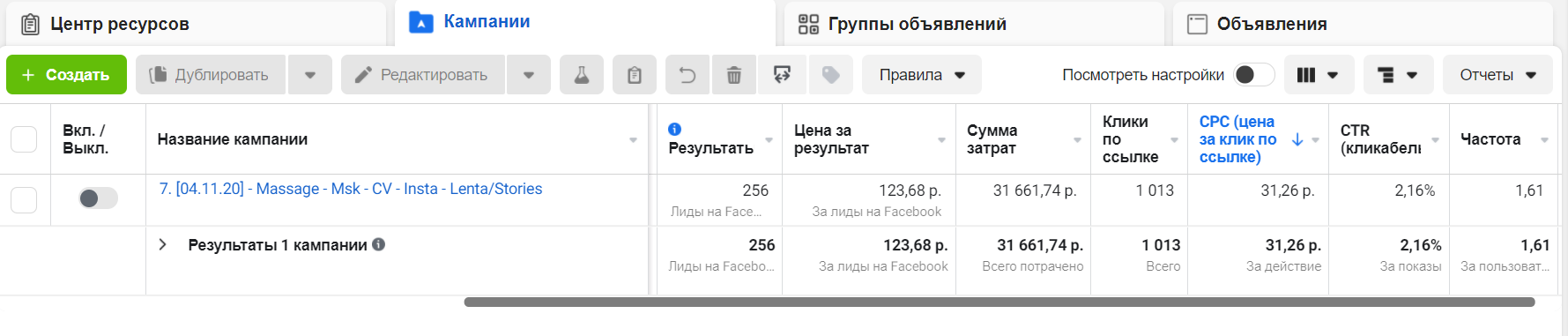Toggle the Massage campaign on/off switch

tap(98, 198)
